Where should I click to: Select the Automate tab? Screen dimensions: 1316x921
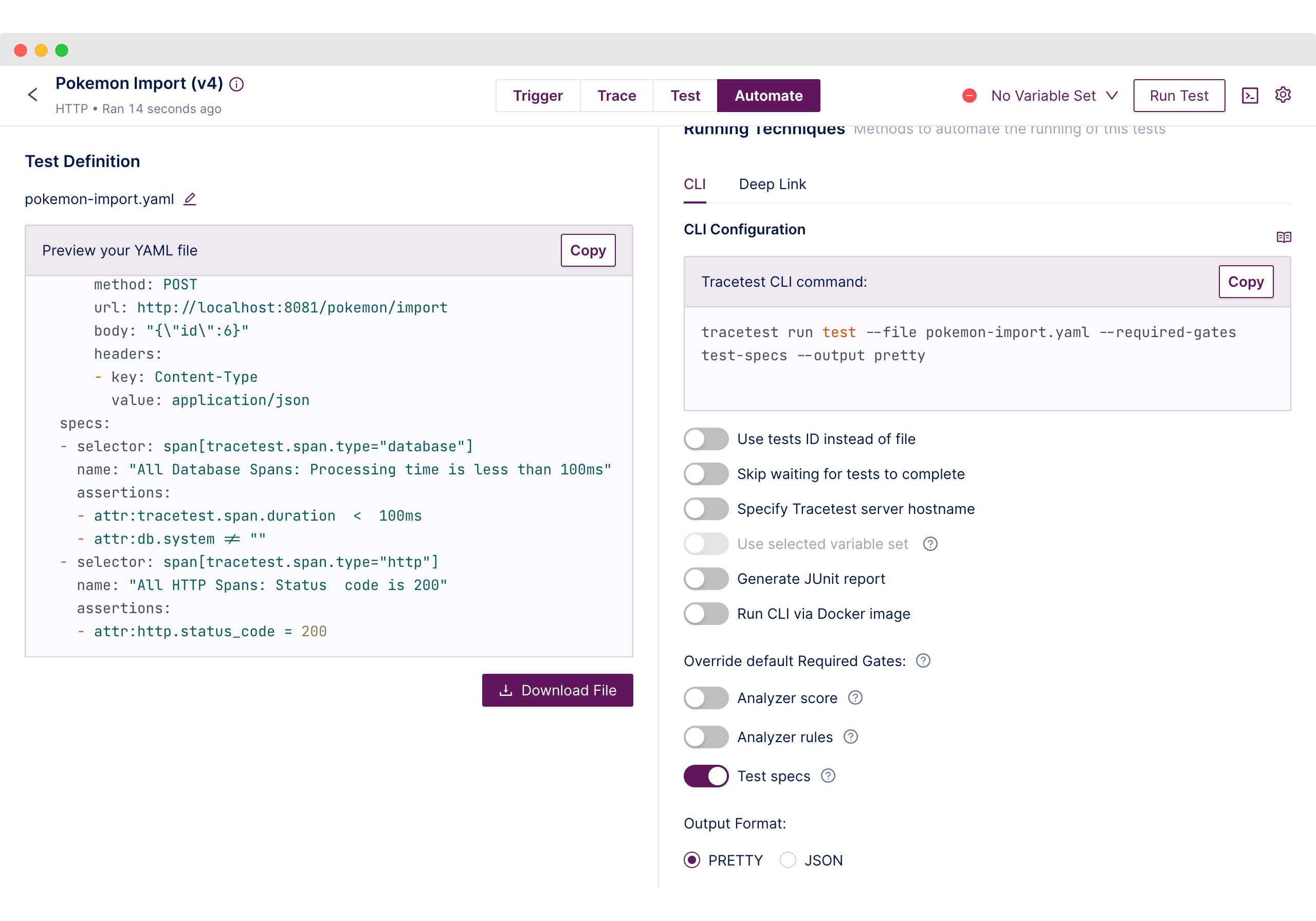(768, 96)
